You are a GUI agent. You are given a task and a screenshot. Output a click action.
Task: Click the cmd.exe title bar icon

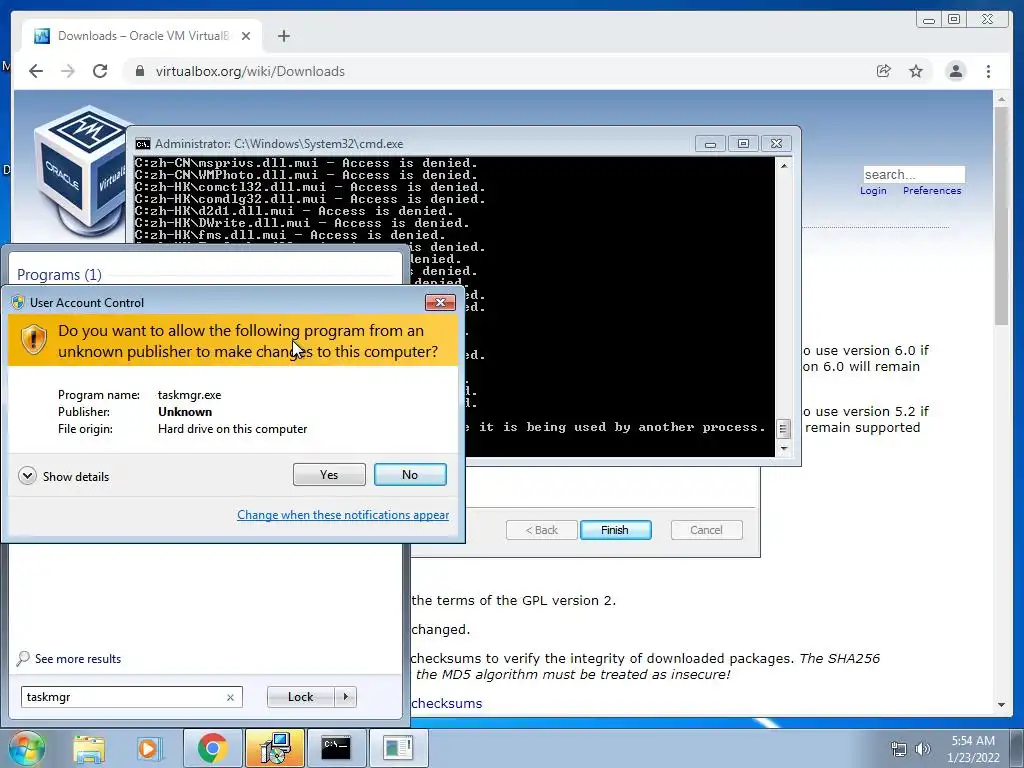coord(143,144)
